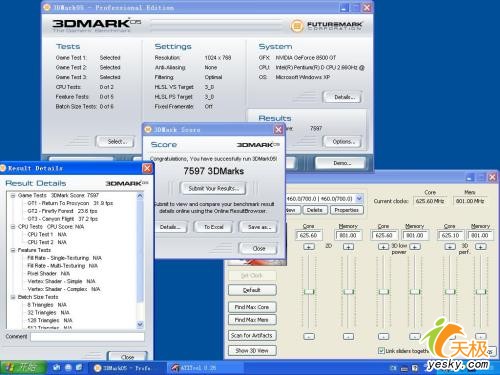Open the Windows Start button

(23, 367)
